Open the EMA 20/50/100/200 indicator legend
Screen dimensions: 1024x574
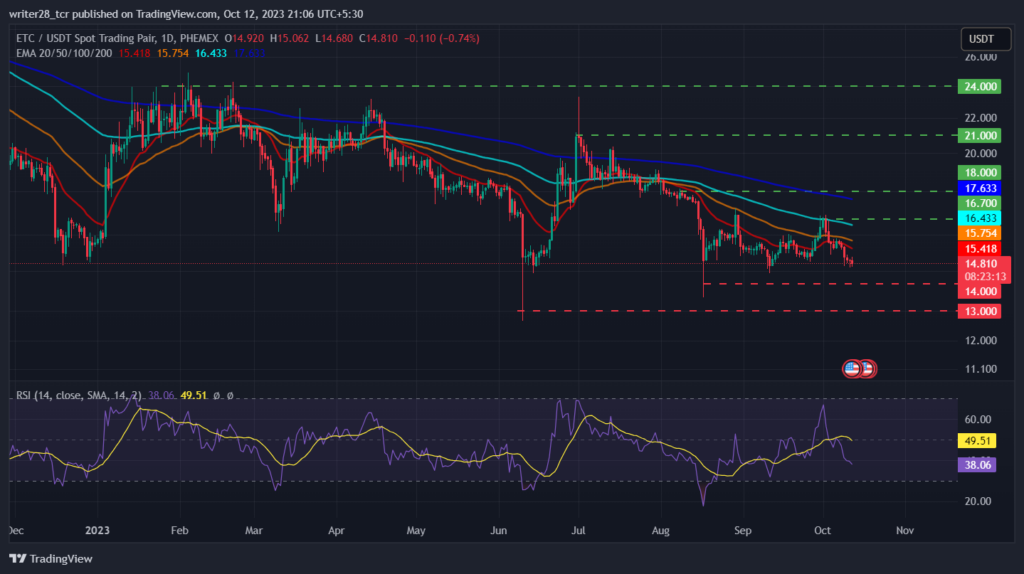point(64,54)
